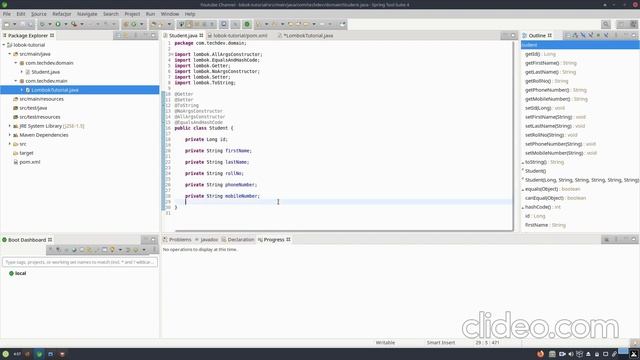Screen dimensions: 640x360
Task: Open the Outline view menu icon
Action: click(x=616, y=36)
